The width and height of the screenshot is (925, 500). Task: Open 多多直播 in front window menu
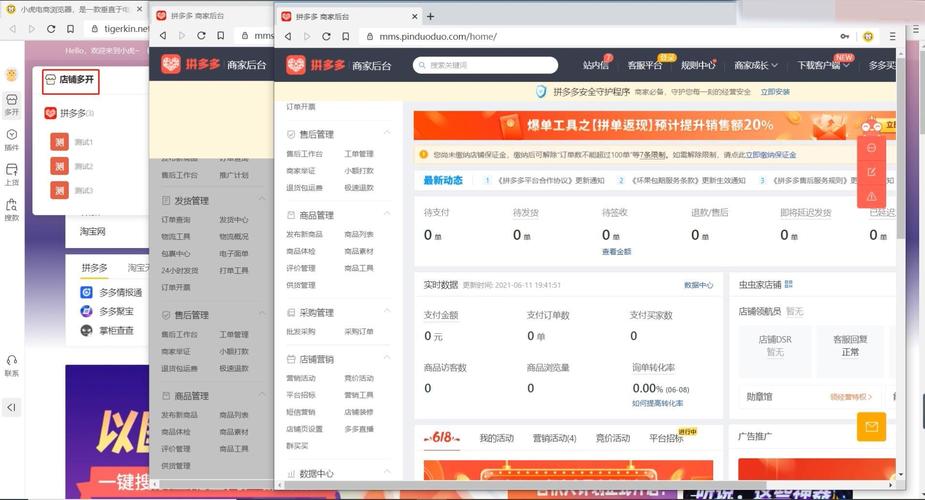(x=359, y=429)
